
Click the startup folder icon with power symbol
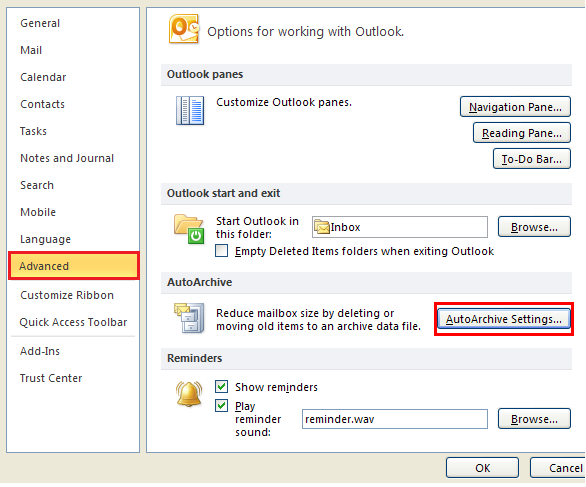coord(189,229)
